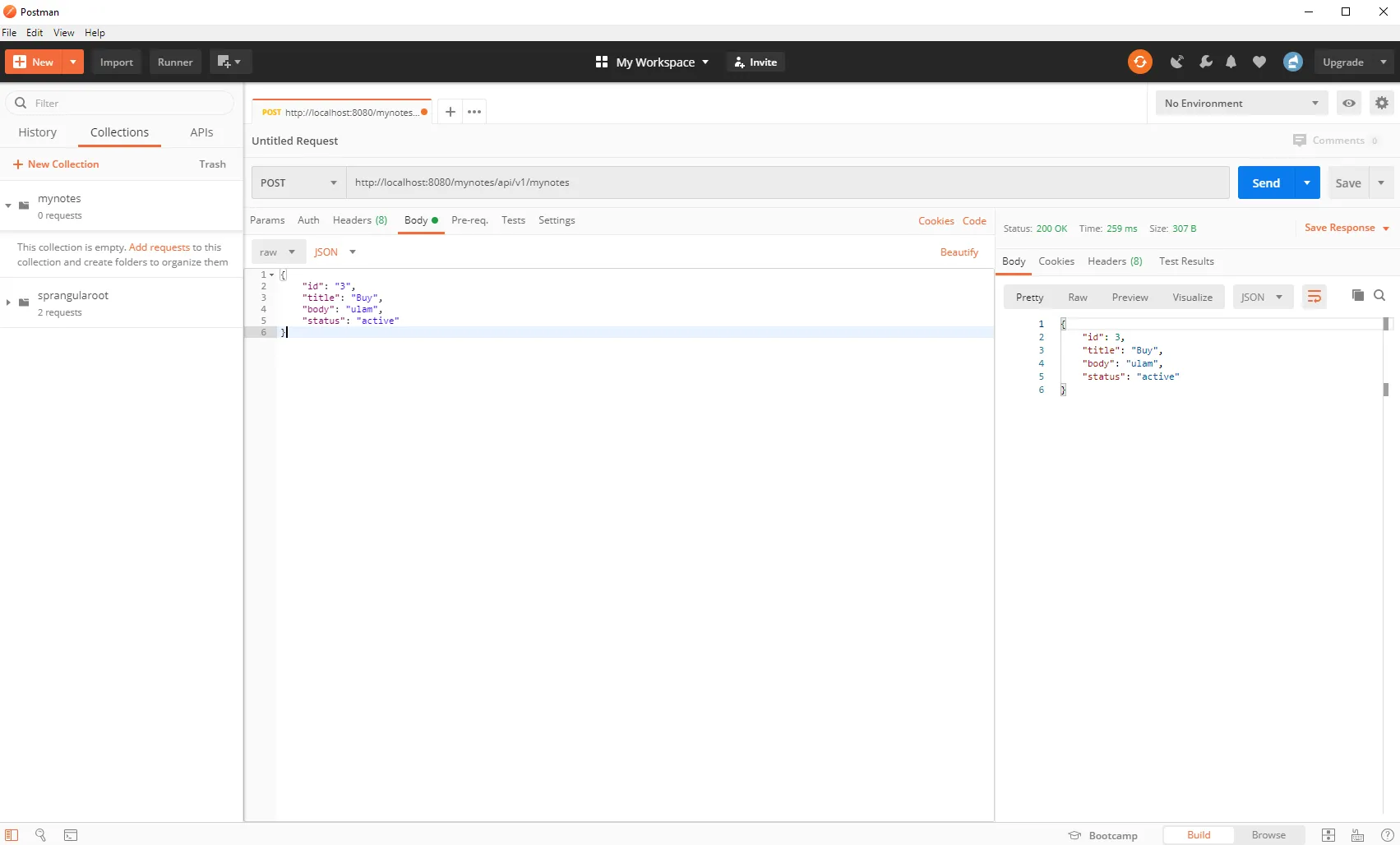Image resolution: width=1400 pixels, height=845 pixels.
Task: Open the notifications bell
Action: click(x=1231, y=62)
